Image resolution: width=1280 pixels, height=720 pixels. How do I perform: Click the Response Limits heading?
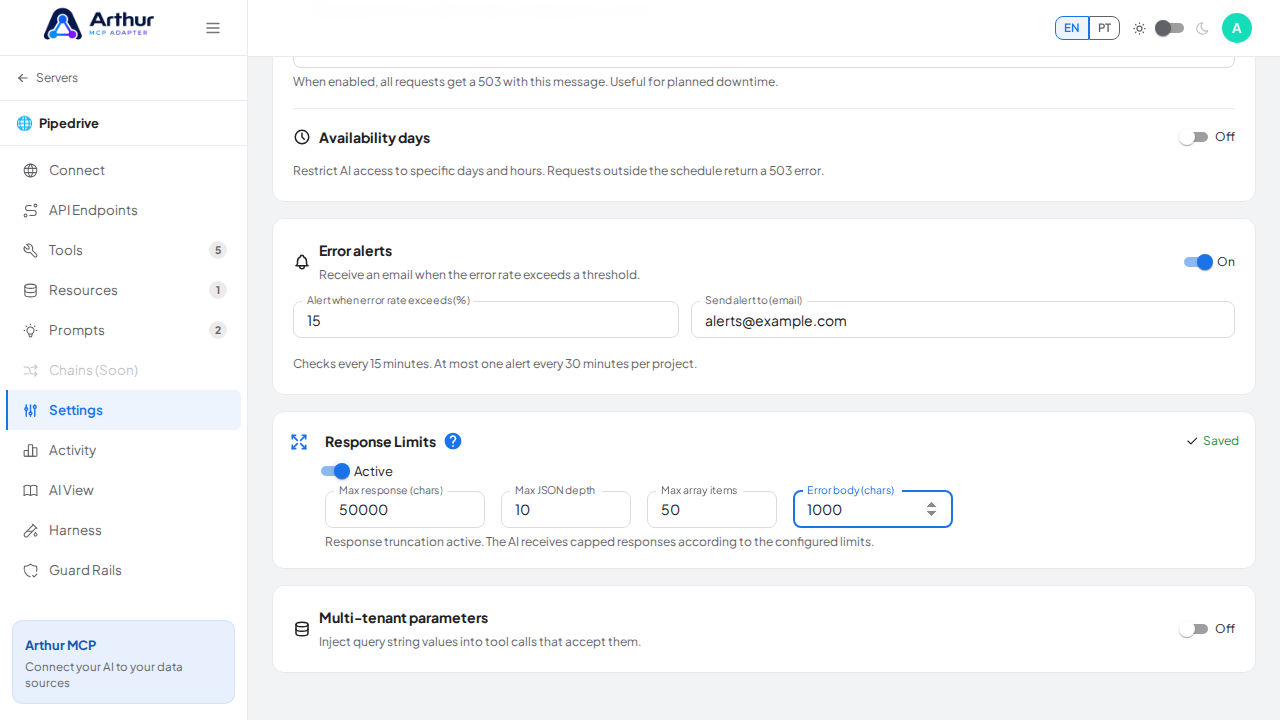click(x=380, y=441)
